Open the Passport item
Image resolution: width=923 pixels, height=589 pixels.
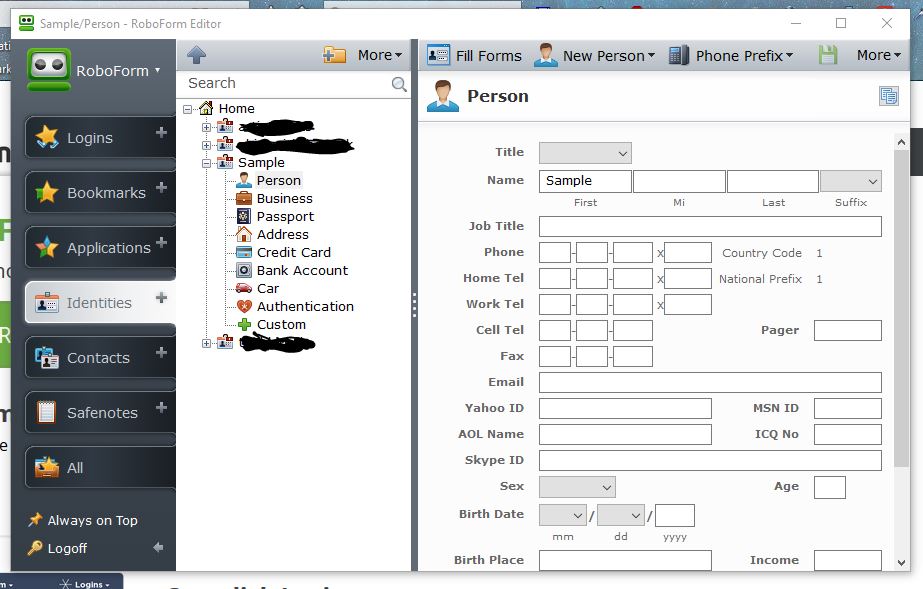coord(285,217)
